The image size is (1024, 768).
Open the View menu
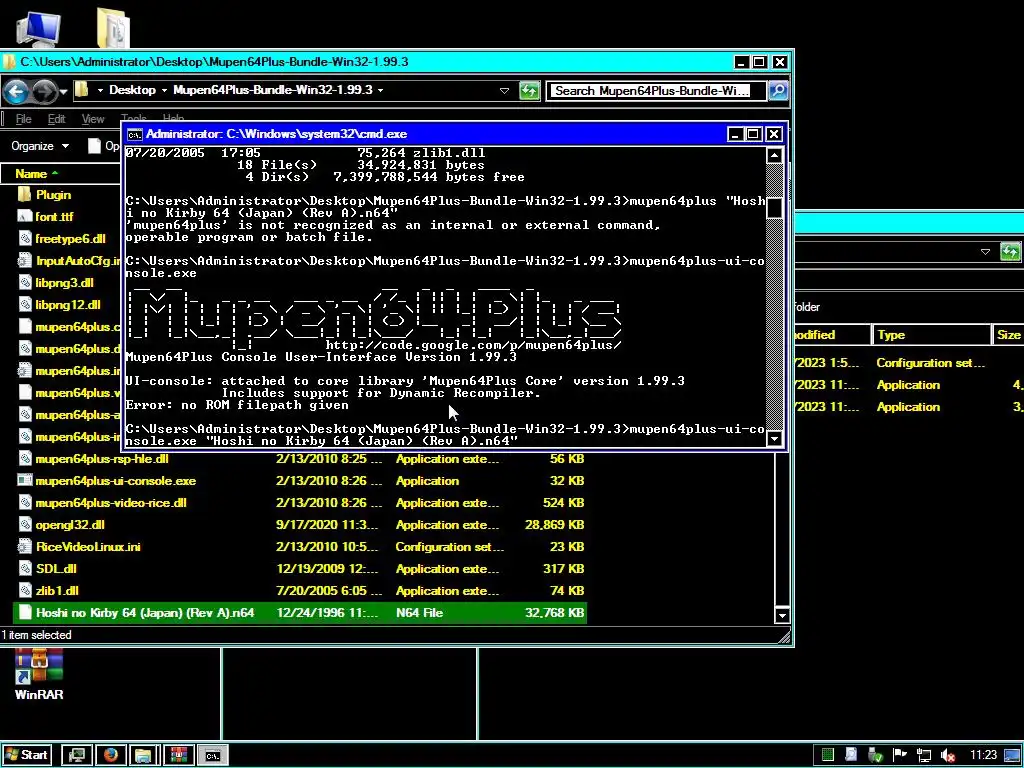click(93, 119)
